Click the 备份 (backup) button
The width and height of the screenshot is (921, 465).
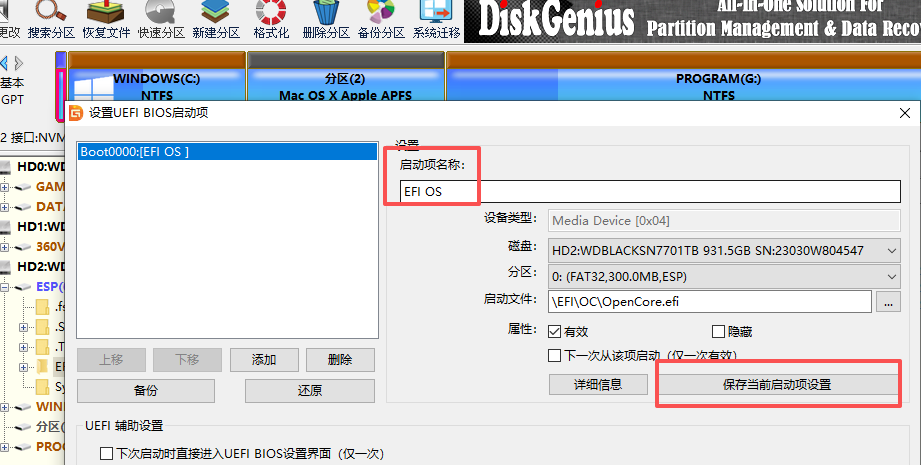pos(146,390)
